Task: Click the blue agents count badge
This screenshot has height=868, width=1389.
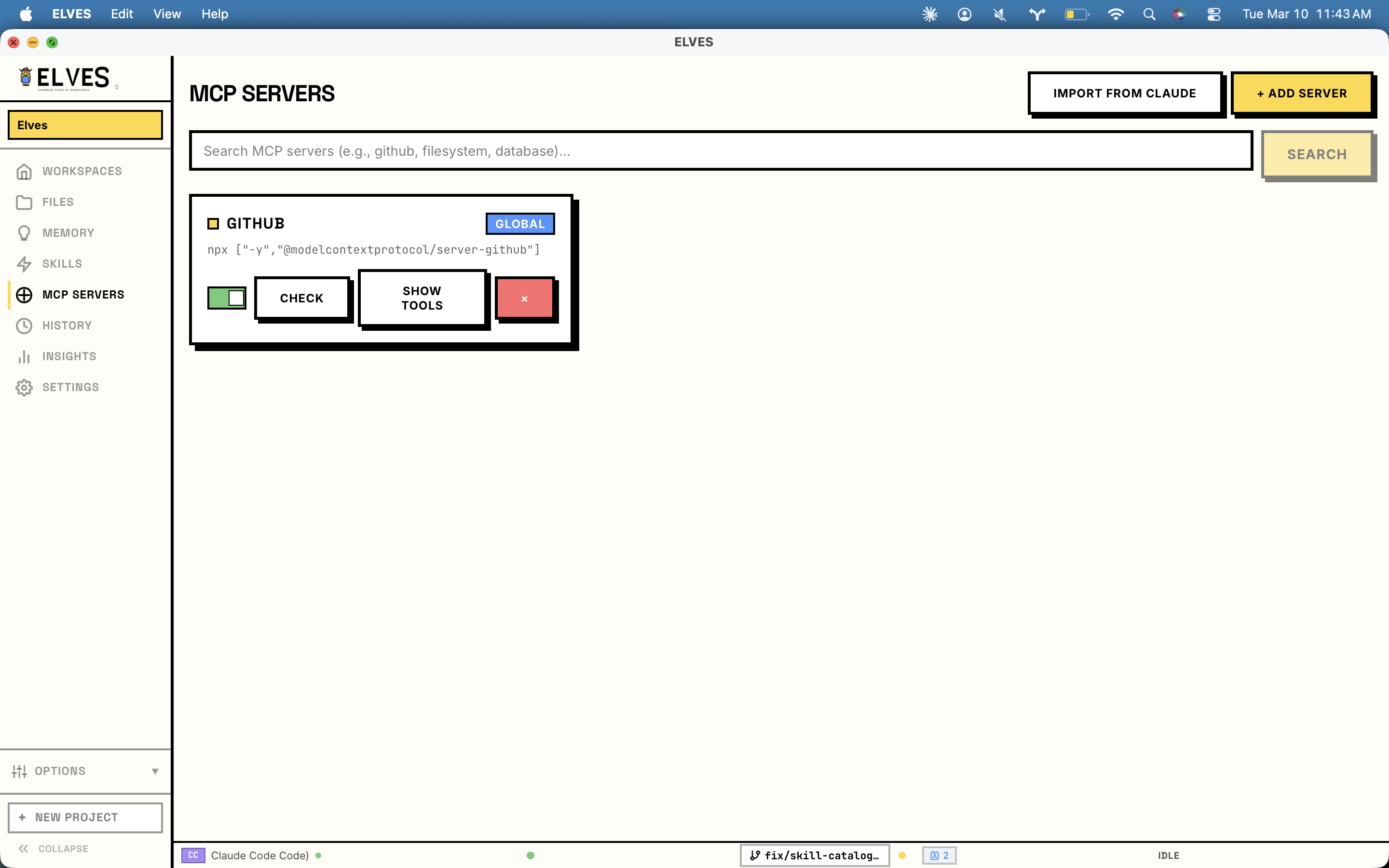Action: (x=939, y=855)
